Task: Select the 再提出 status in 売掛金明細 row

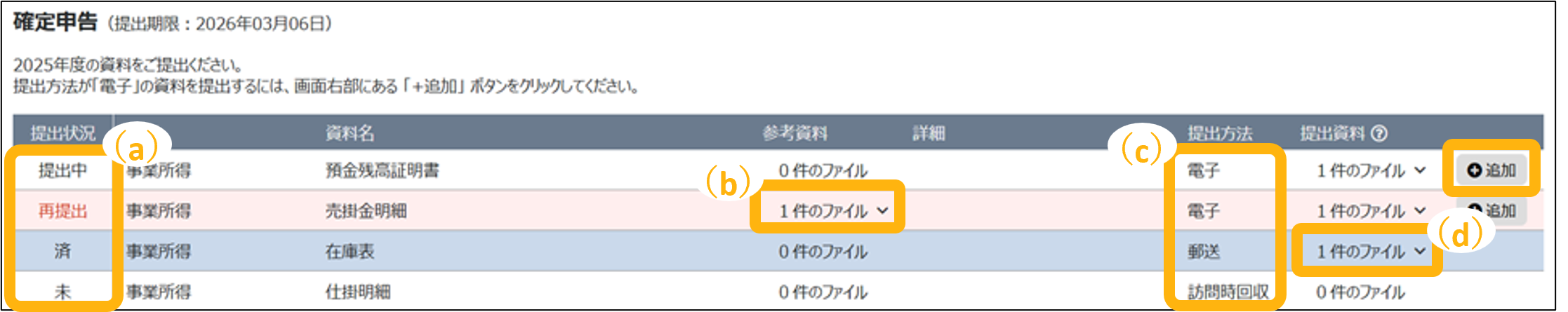Action: coord(62,211)
